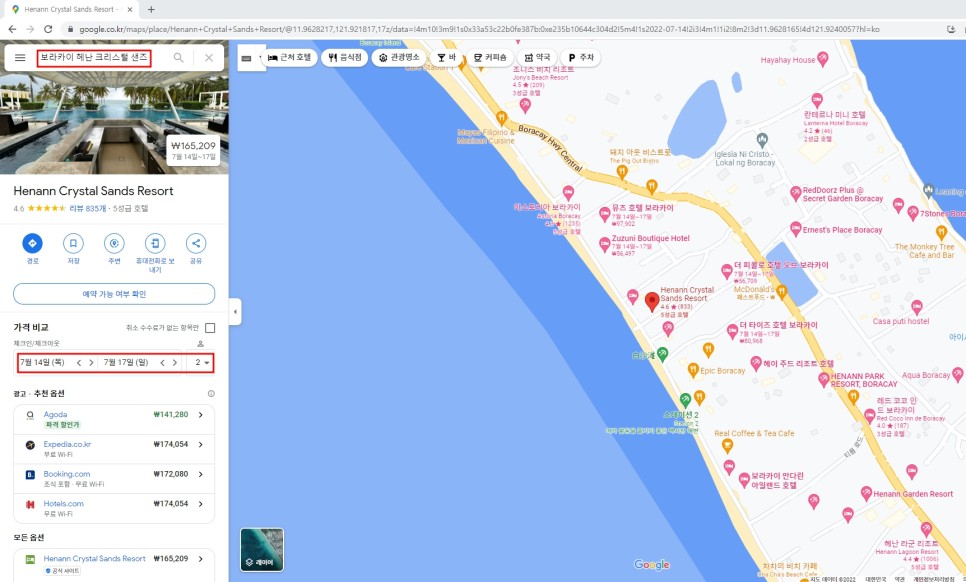
Task: Open the 7월 17일 check-out date picker
Action: coord(126,363)
